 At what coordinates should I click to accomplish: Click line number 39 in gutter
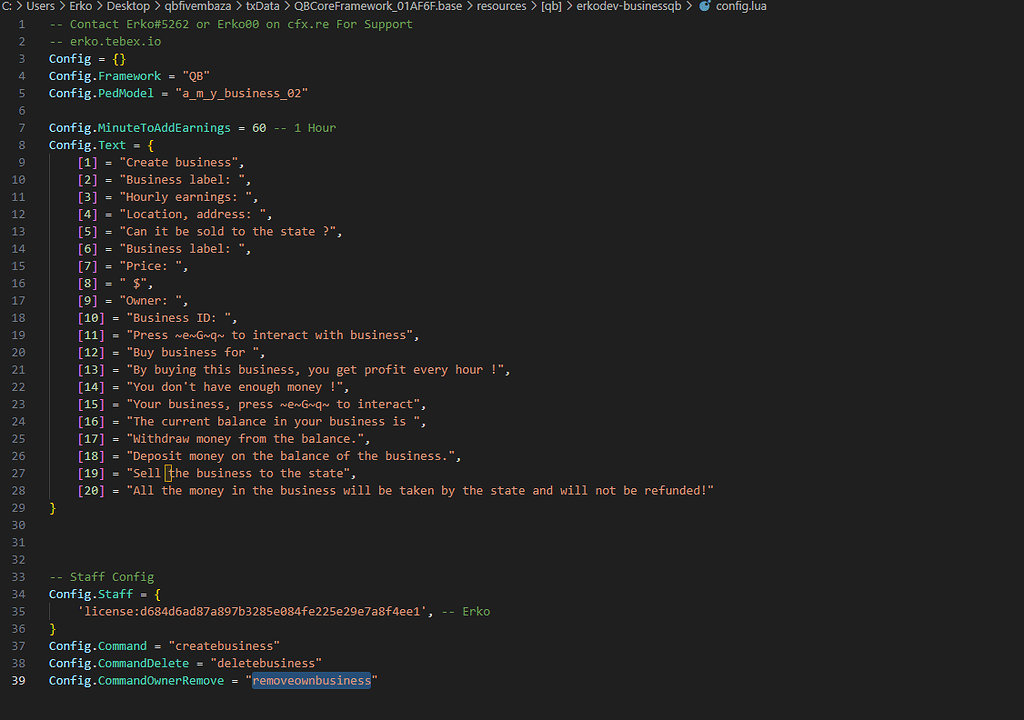[20, 681]
